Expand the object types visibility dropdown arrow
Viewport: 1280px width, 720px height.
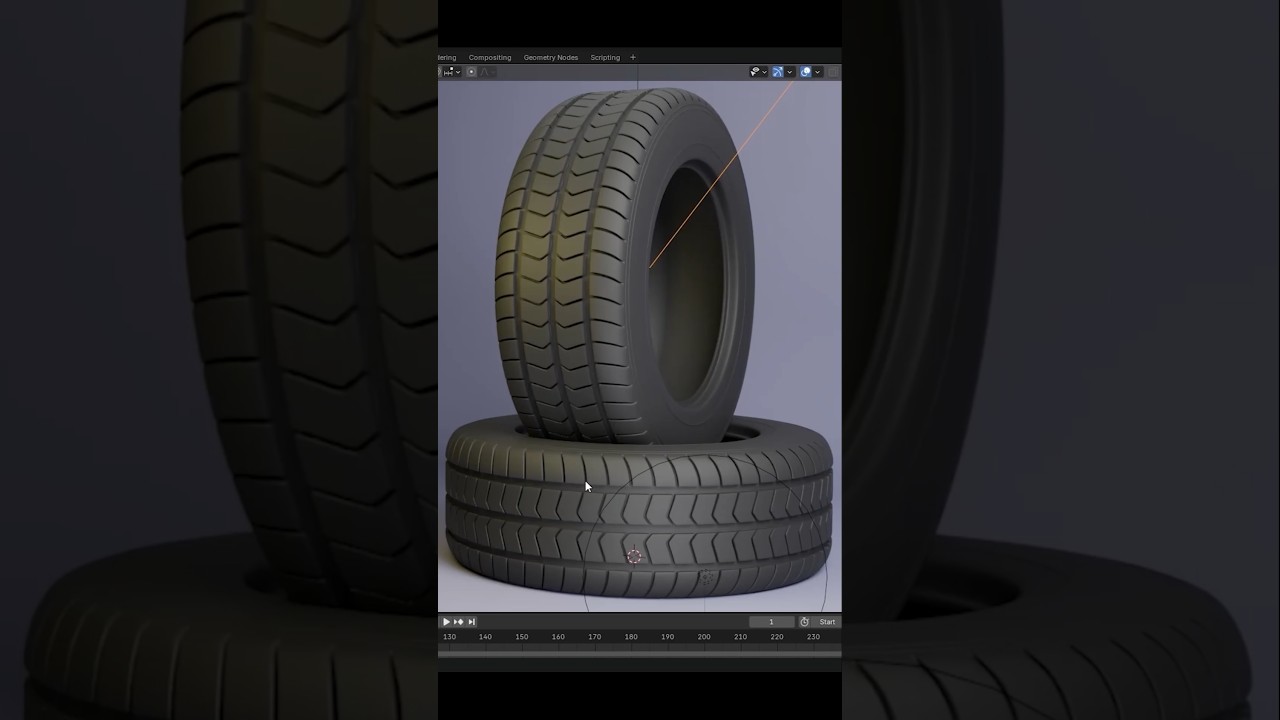coord(764,71)
